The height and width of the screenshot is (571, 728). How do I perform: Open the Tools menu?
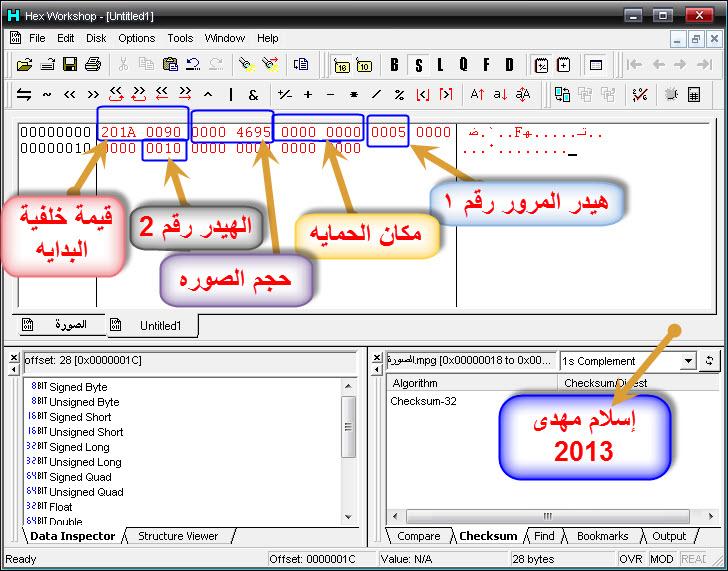180,38
